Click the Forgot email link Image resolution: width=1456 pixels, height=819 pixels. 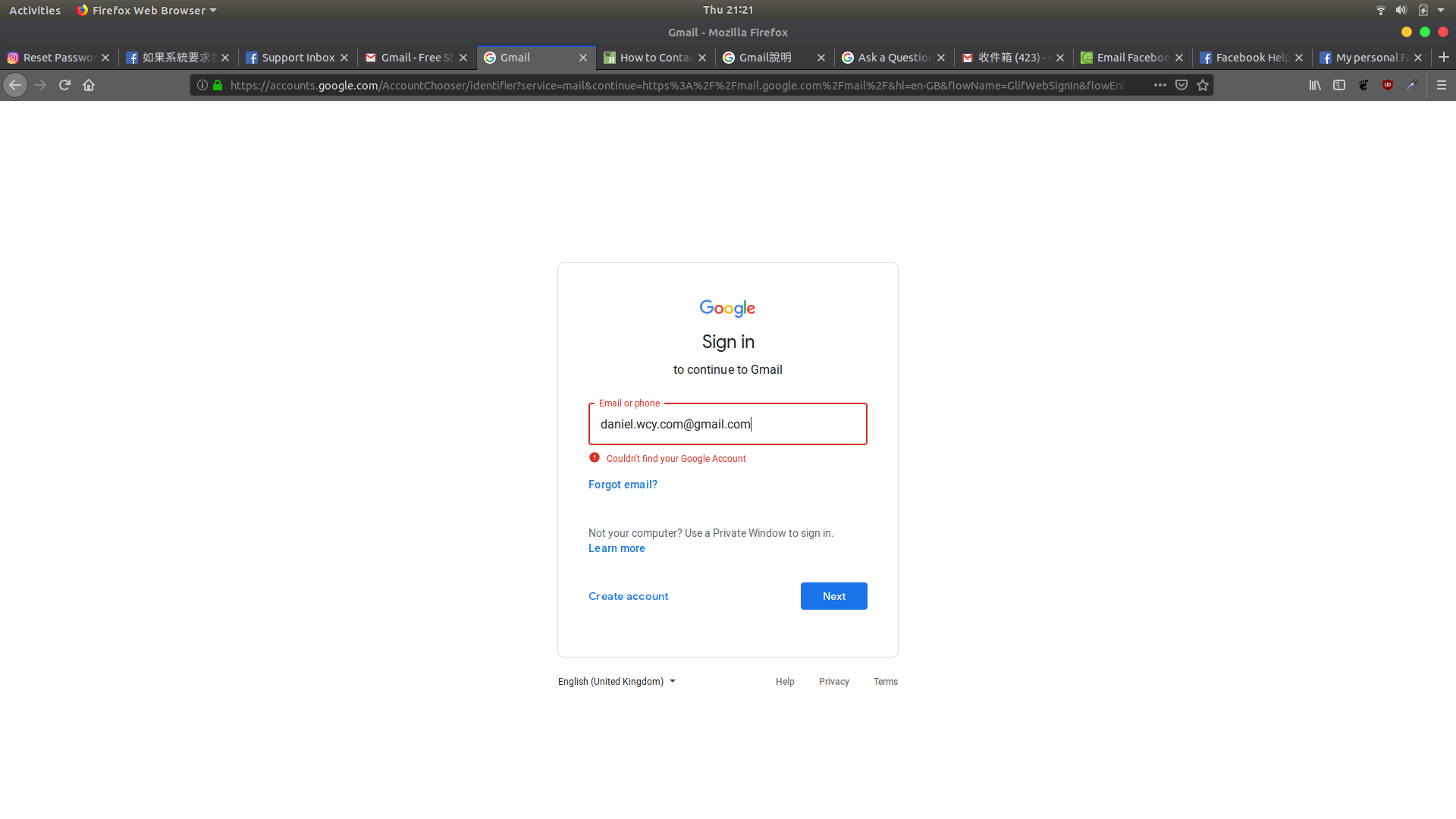pos(623,484)
